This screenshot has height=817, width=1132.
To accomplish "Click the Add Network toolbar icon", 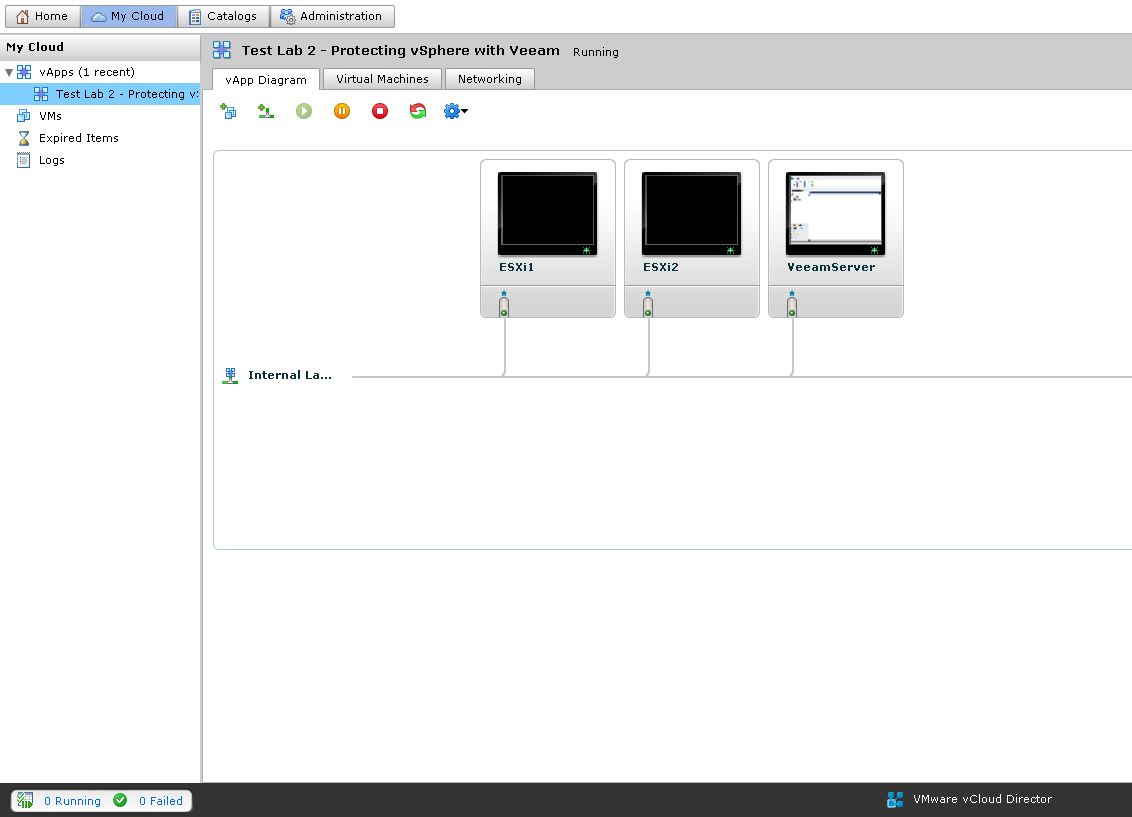I will click(x=266, y=111).
